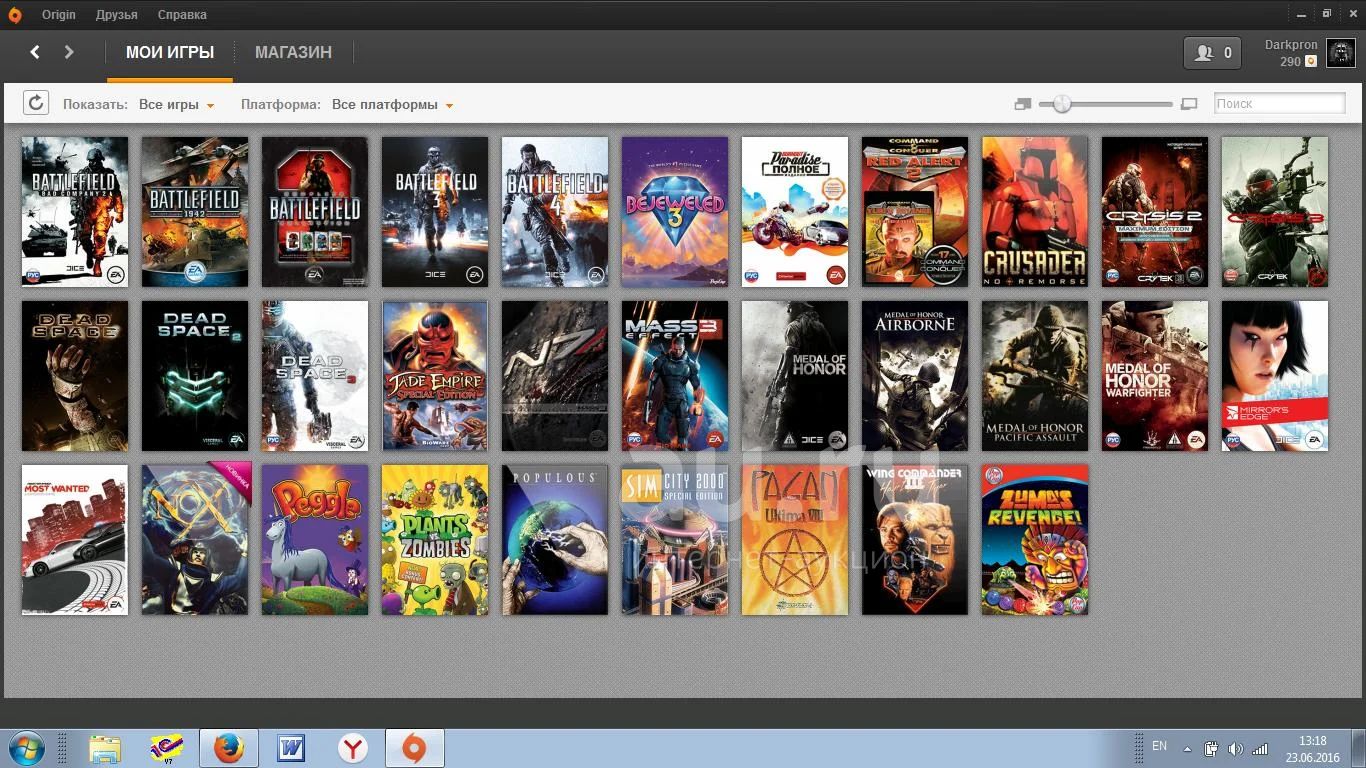
Task: Switch to the МАГАЗИН tab
Action: (x=293, y=52)
